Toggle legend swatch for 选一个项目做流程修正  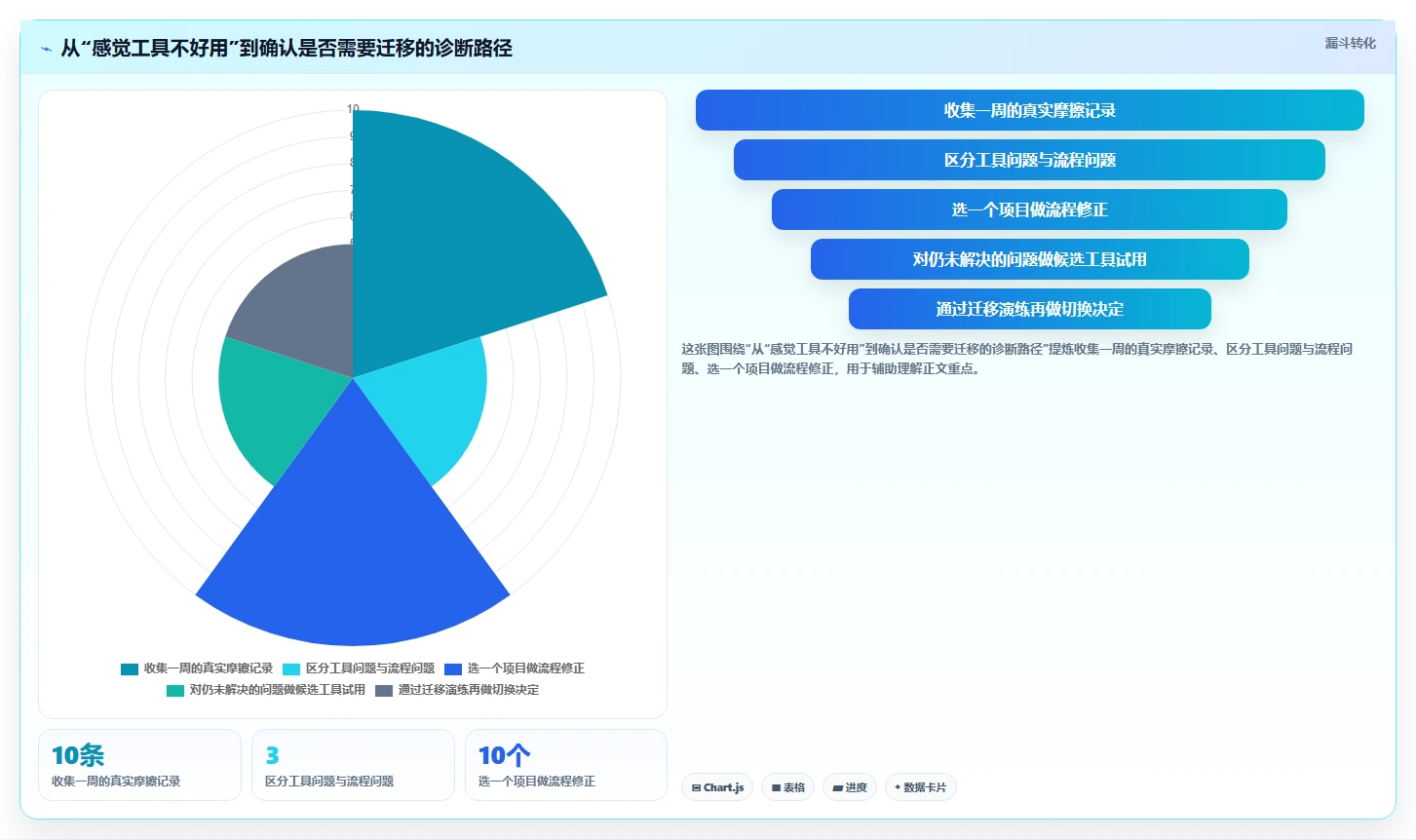[453, 668]
